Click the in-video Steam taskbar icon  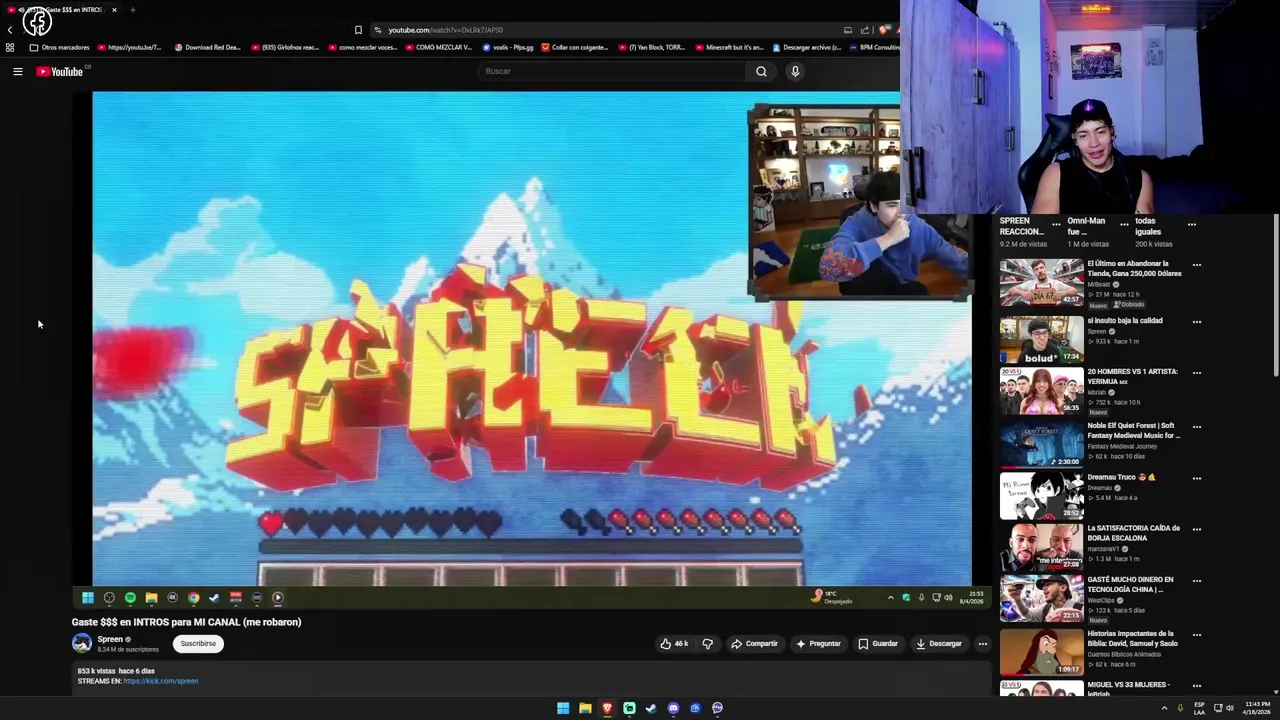coord(214,598)
